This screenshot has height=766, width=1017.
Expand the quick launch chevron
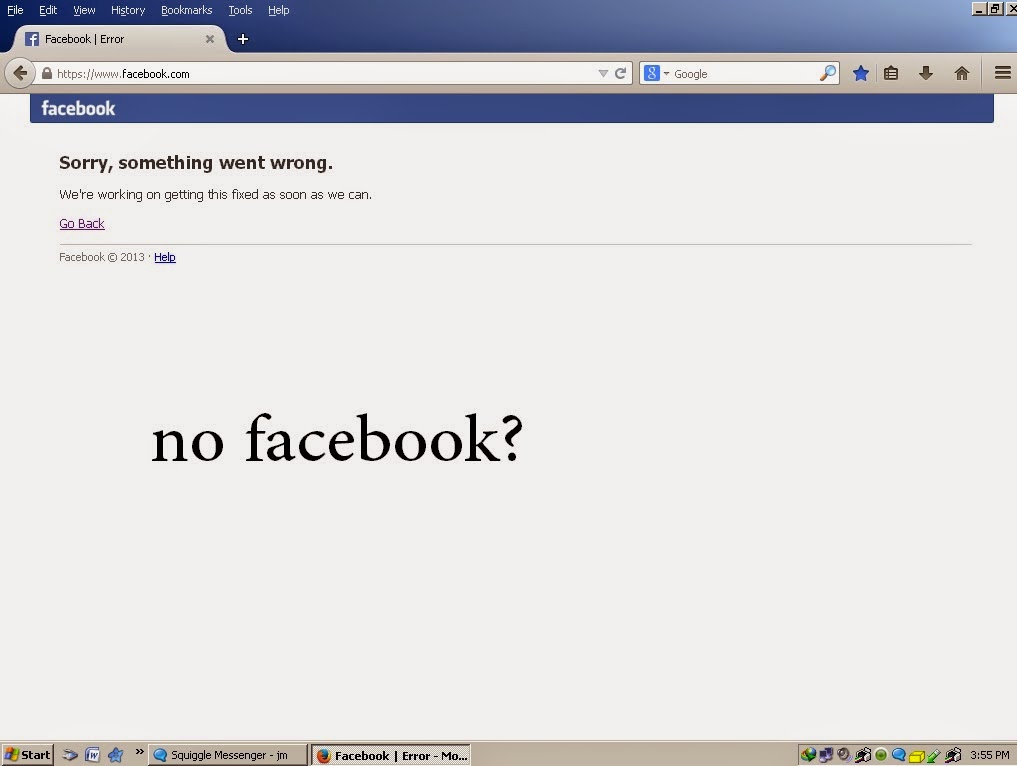(x=139, y=752)
